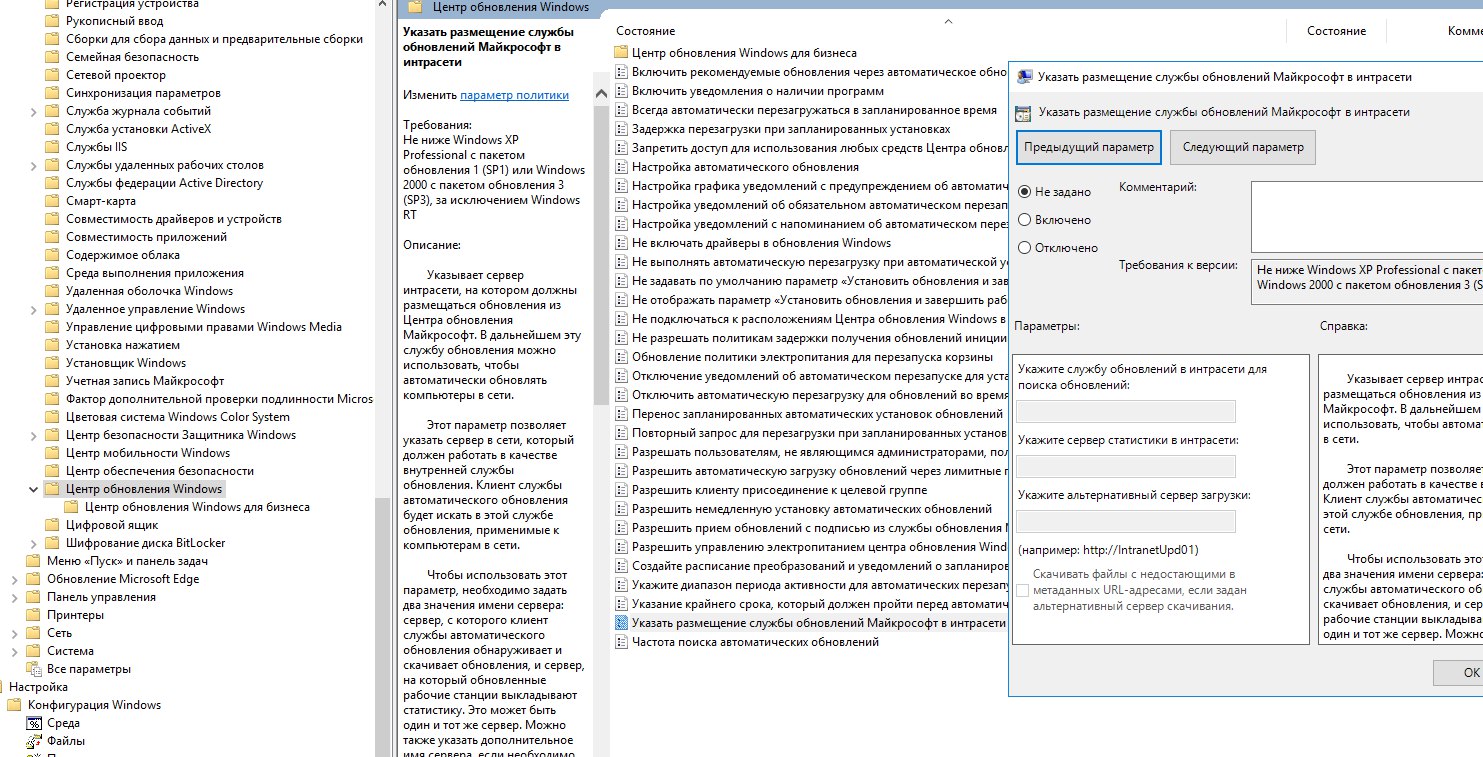
Task: Click policy icon for Включить уведомления о наличии программ
Action: pyautogui.click(x=621, y=91)
